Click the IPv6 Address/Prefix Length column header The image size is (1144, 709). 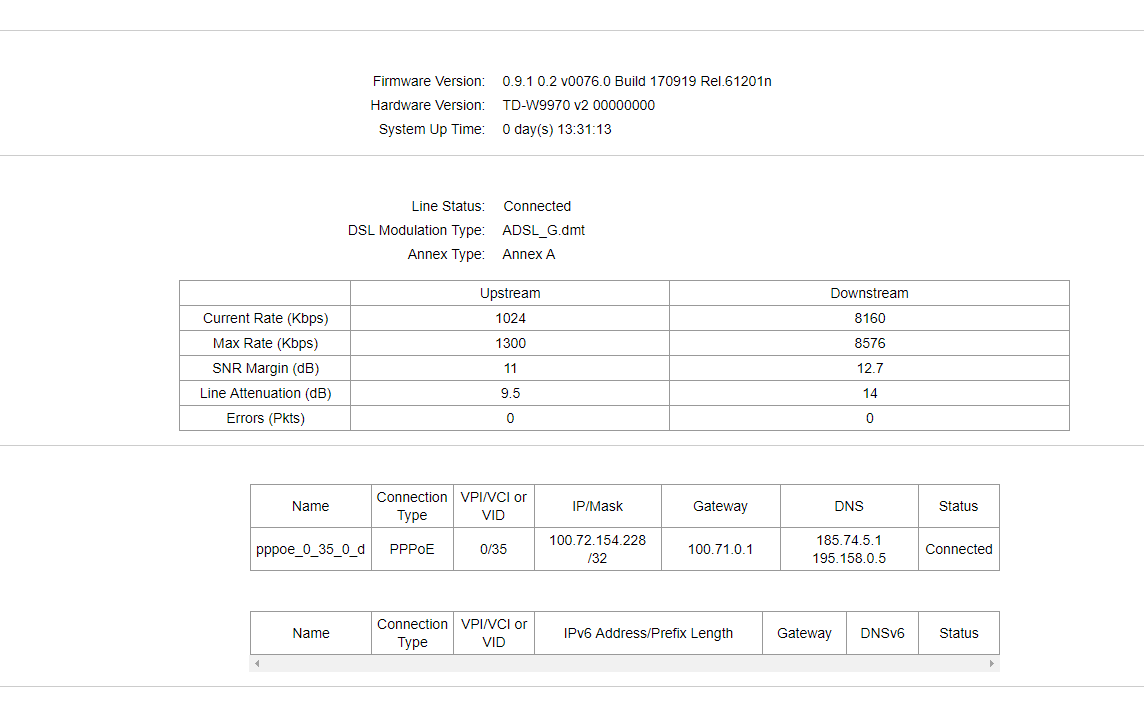pyautogui.click(x=648, y=633)
